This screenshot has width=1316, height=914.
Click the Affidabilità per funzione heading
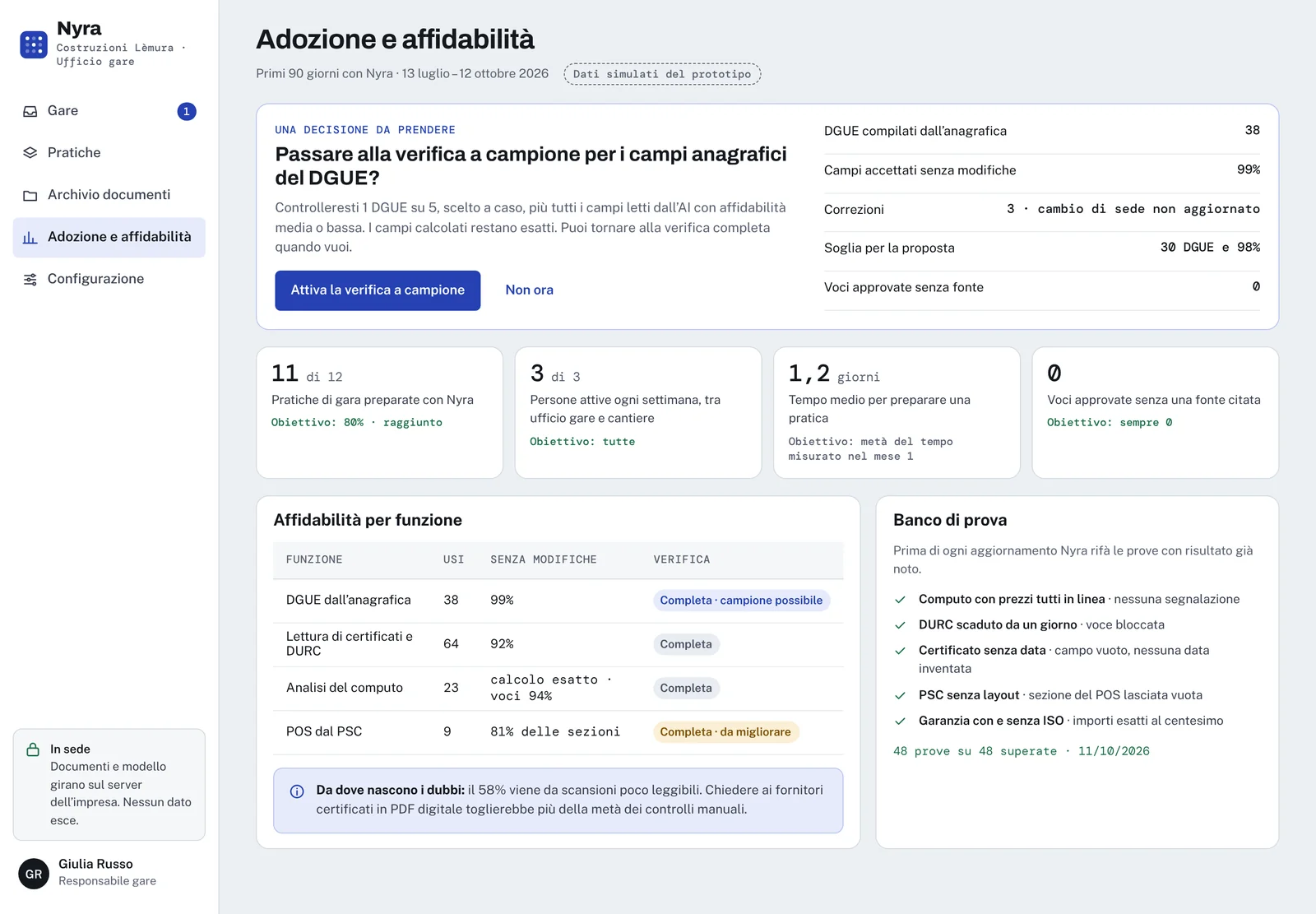368,520
